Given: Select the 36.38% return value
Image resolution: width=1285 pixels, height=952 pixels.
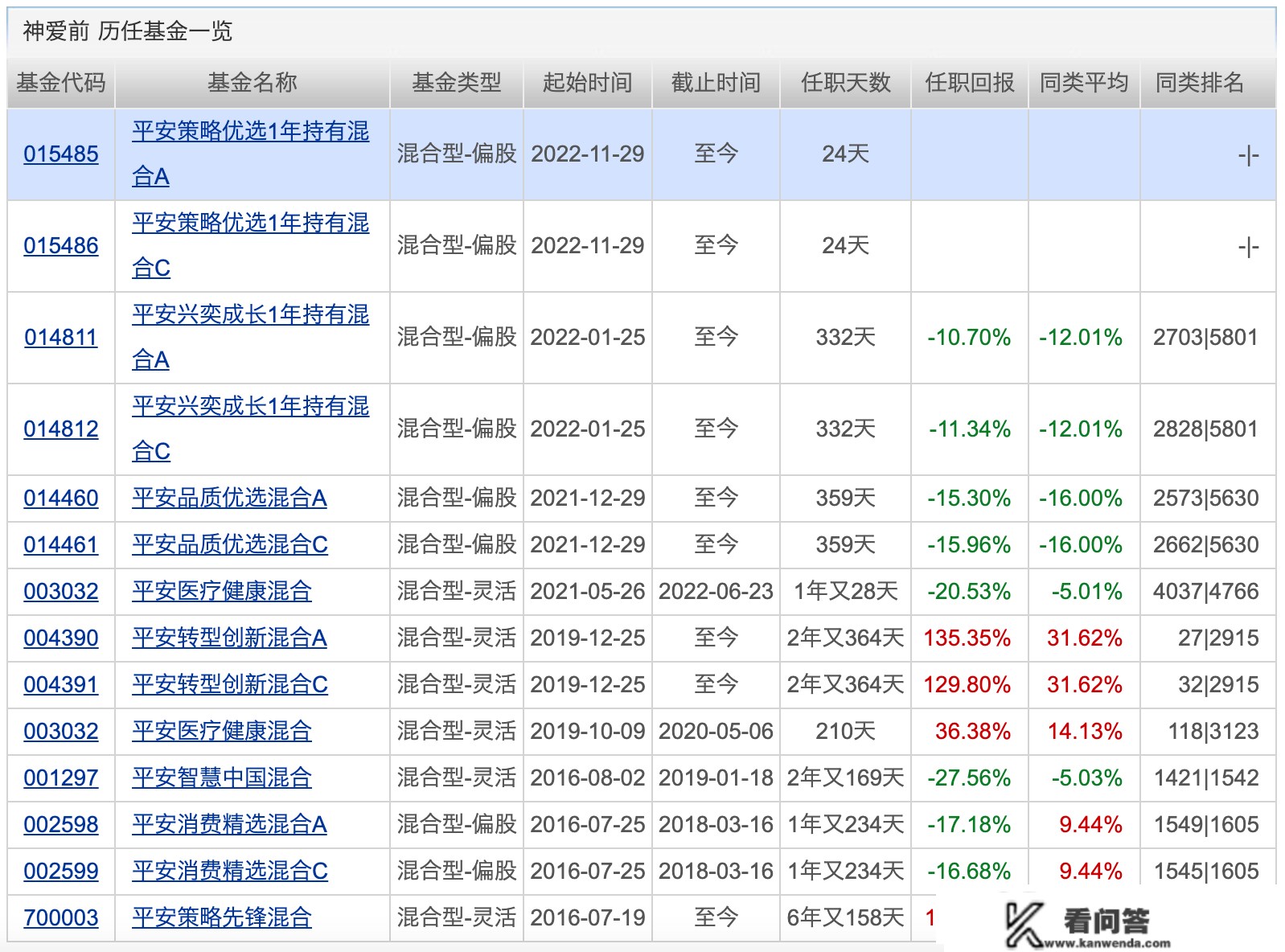Looking at the screenshot, I should pyautogui.click(x=973, y=732).
